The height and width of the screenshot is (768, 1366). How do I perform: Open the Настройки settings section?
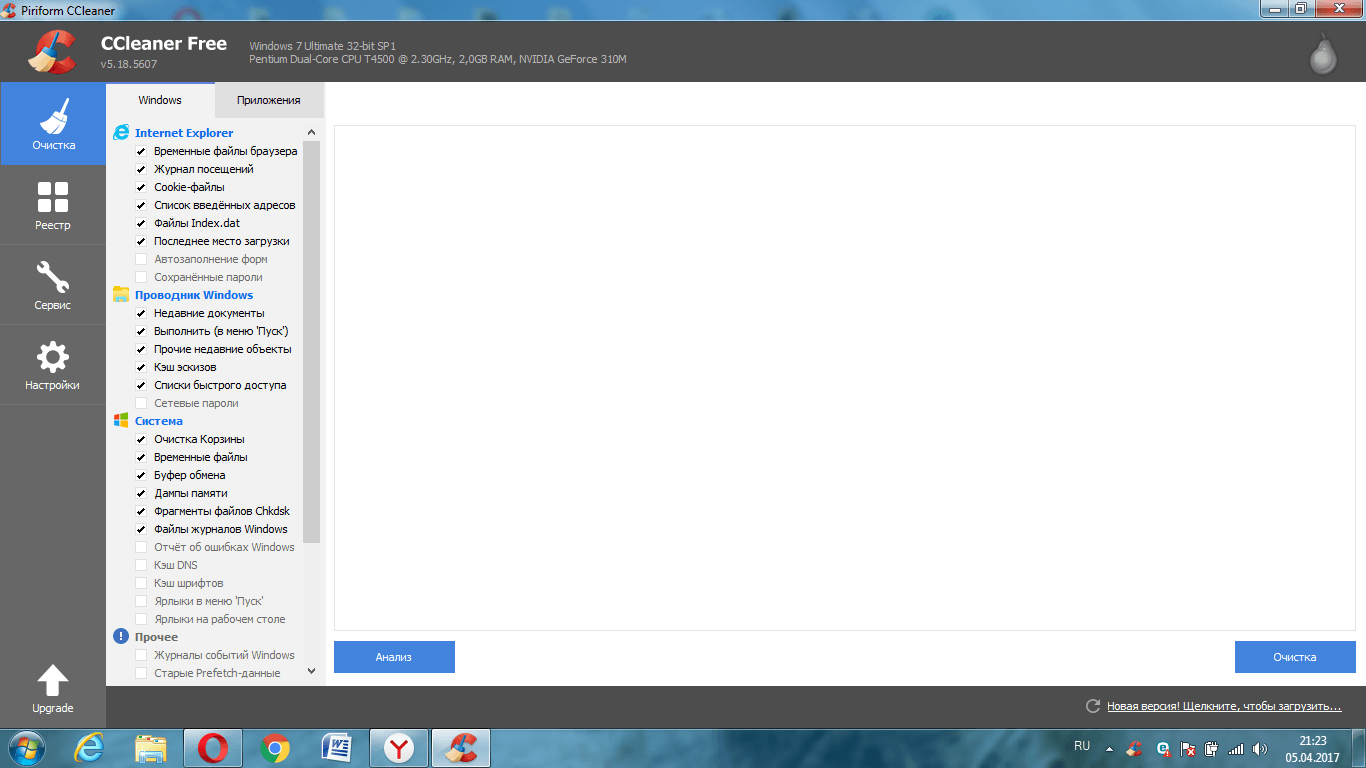point(53,365)
